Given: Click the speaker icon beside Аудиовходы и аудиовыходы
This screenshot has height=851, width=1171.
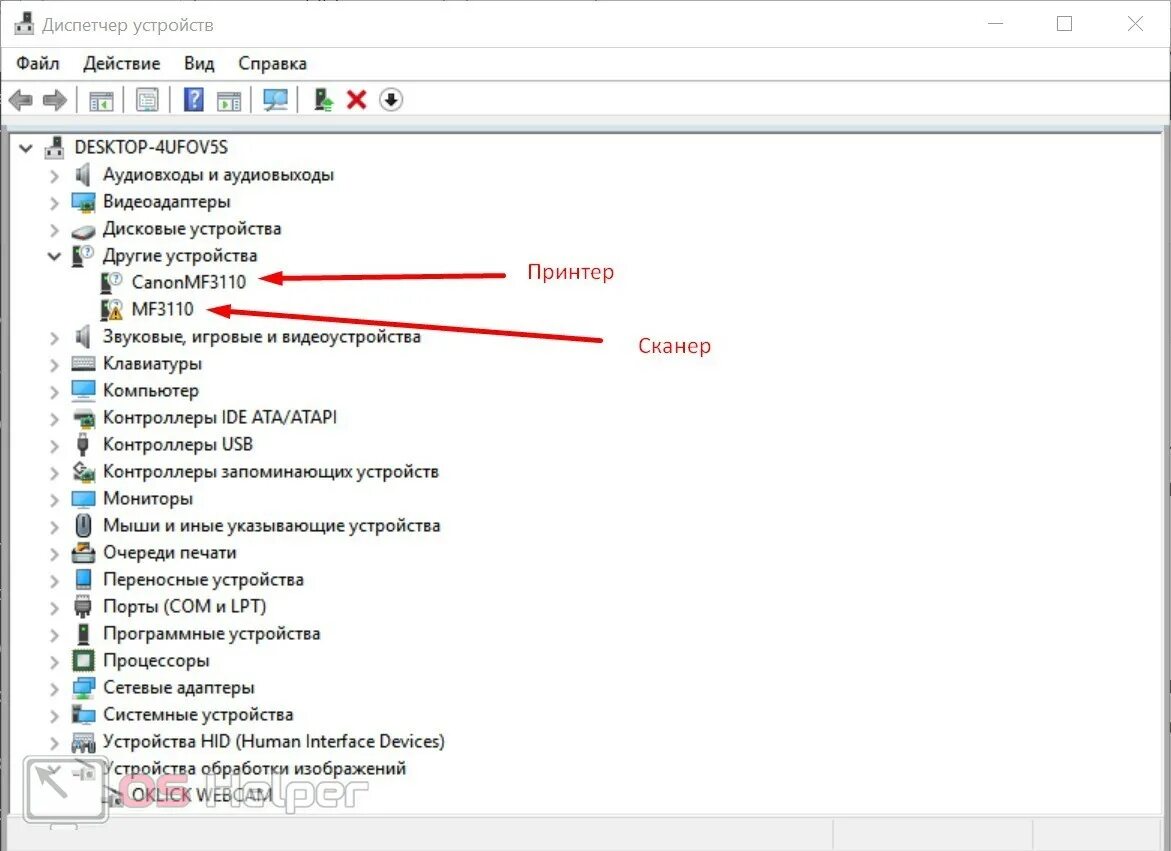Looking at the screenshot, I should pos(82,175).
